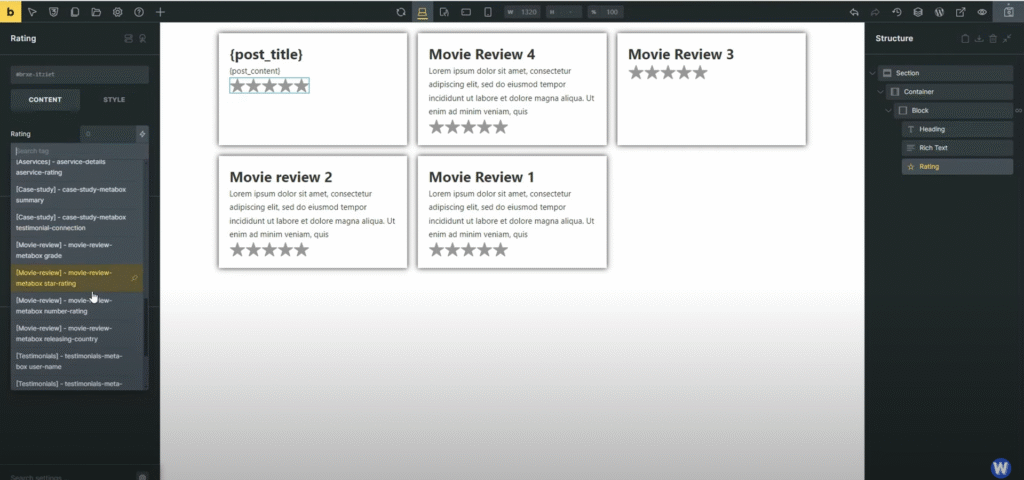Click the ribbon badge icon beside the Rating title
Screen dimensions: 1024x480
tap(142, 39)
